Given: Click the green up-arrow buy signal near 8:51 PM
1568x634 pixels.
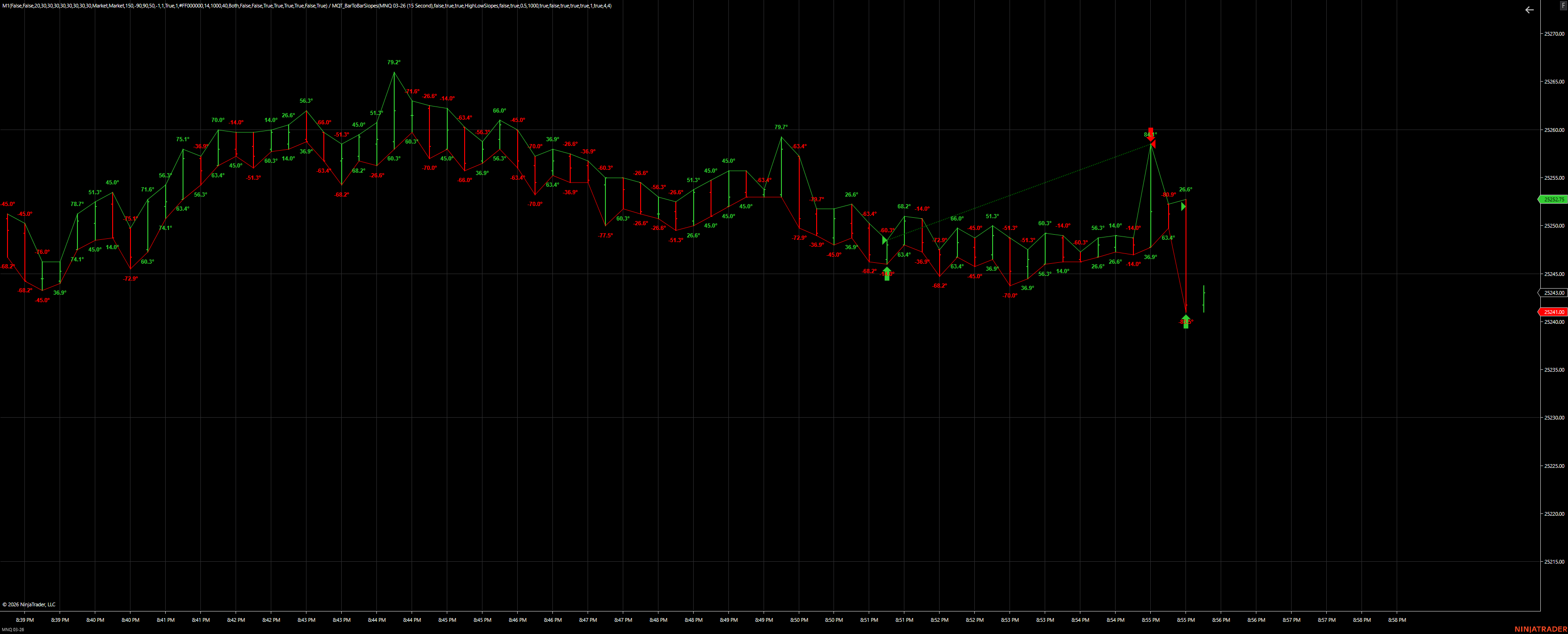Looking at the screenshot, I should [x=887, y=273].
